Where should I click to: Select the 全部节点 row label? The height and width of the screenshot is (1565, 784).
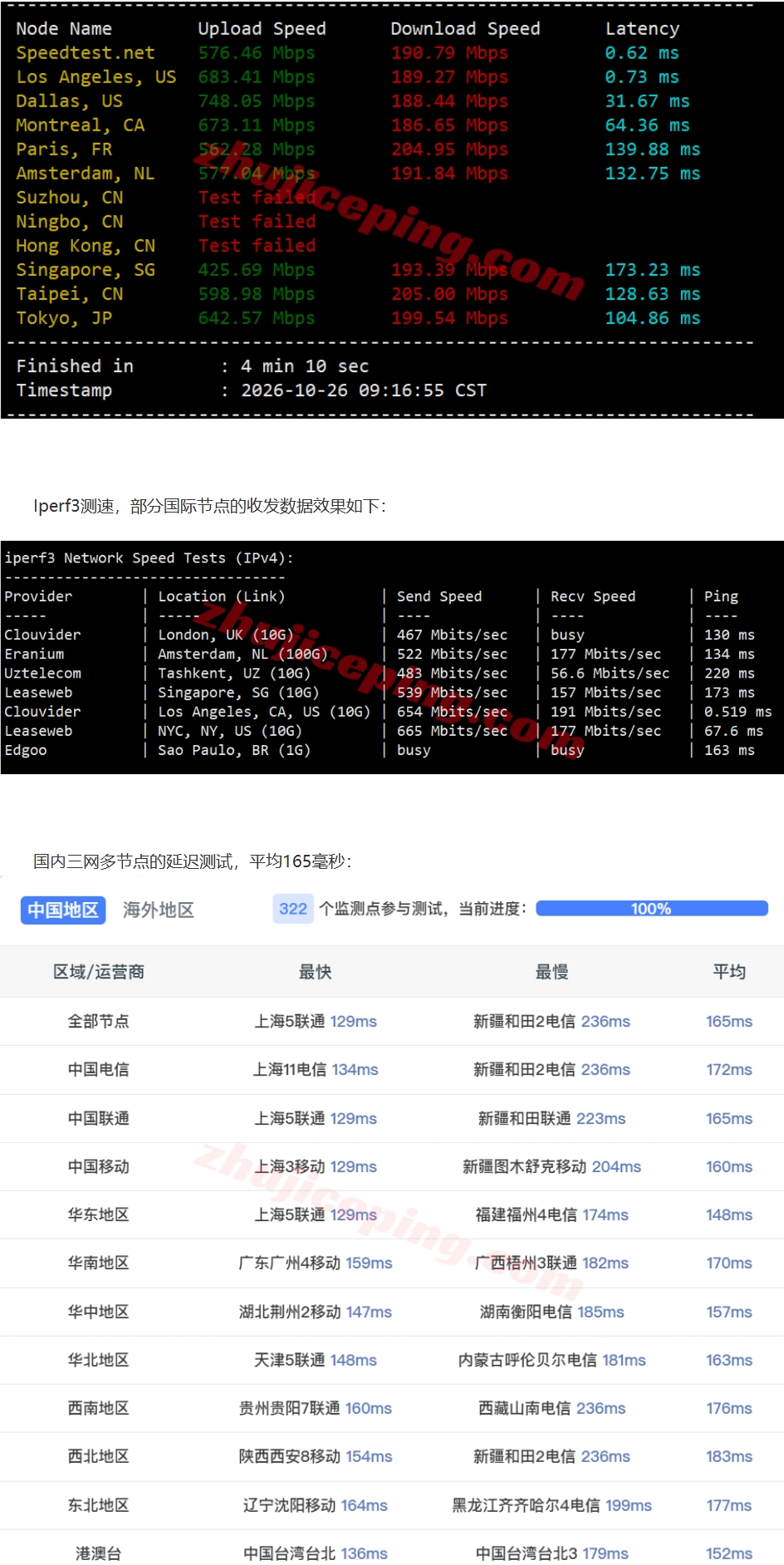click(x=99, y=1021)
